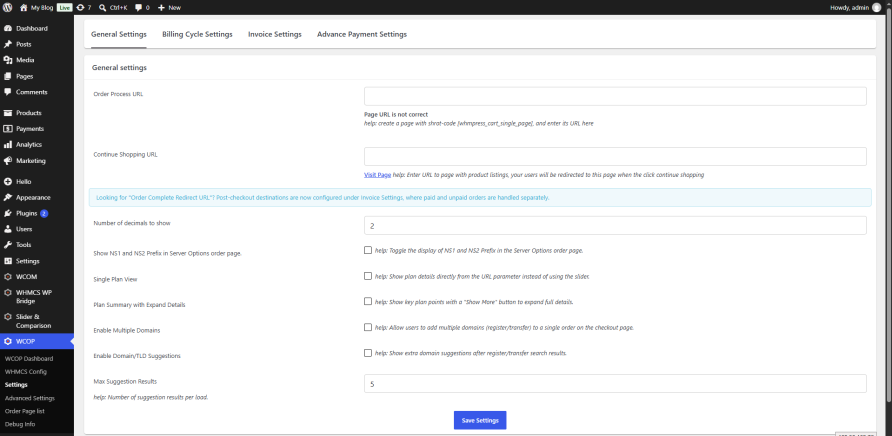
Task: Focus the Order Process URL field
Action: coord(615,96)
